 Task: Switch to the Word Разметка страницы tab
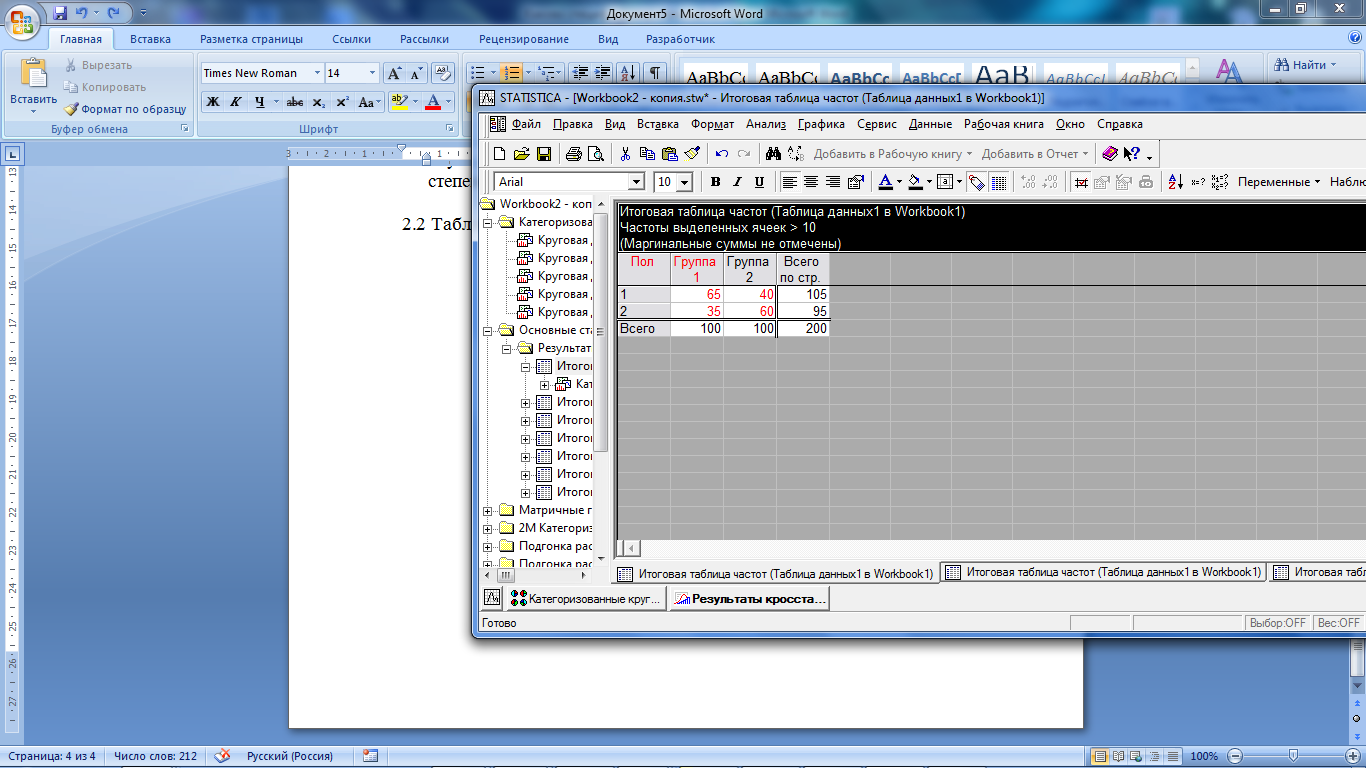(x=251, y=39)
